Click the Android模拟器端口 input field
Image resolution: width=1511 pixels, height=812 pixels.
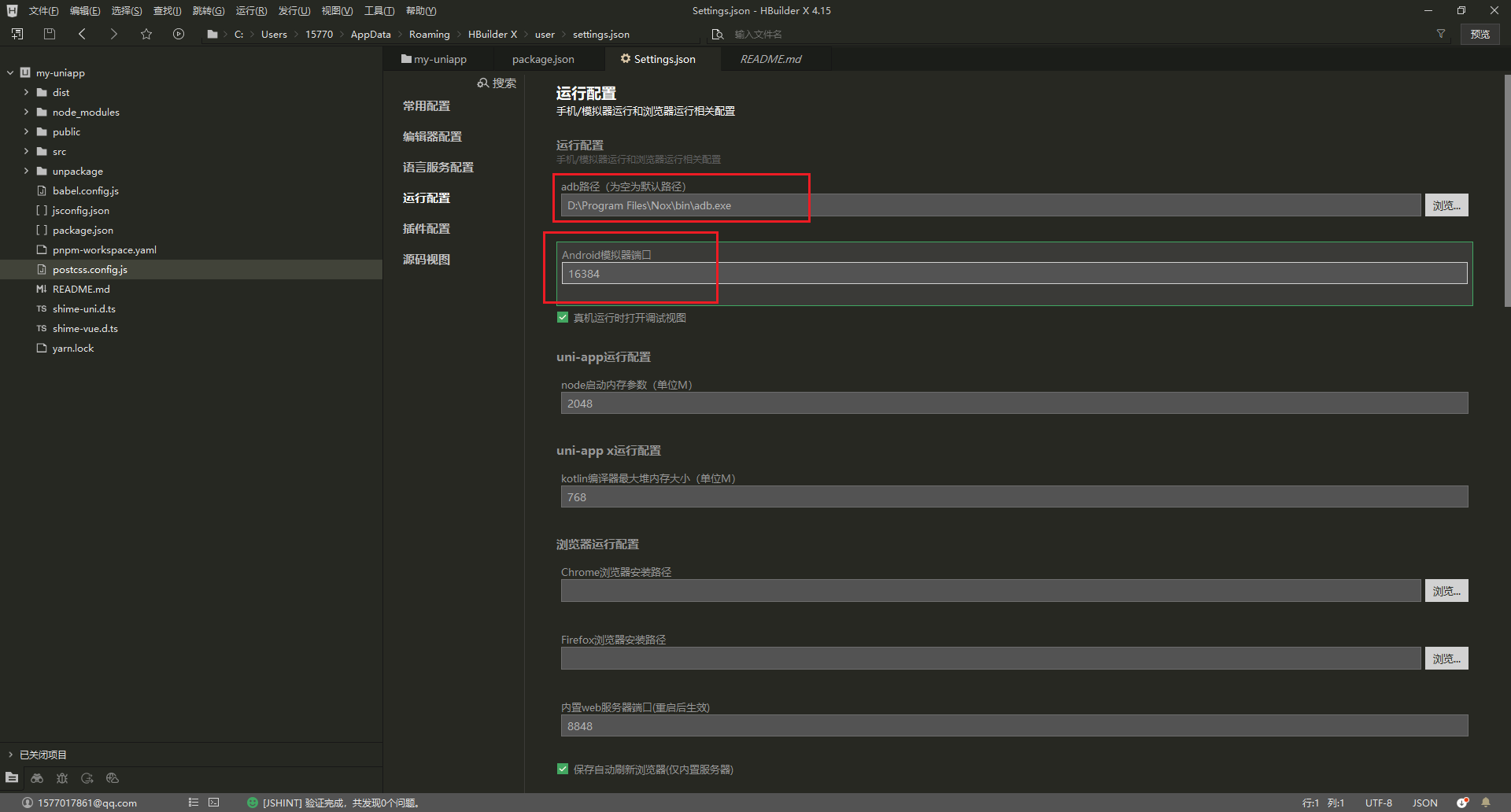[x=1014, y=274]
